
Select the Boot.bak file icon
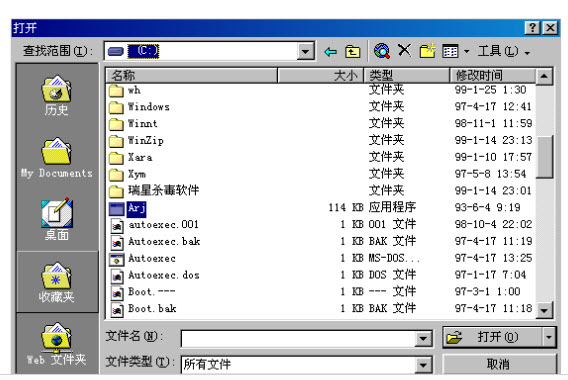click(117, 310)
